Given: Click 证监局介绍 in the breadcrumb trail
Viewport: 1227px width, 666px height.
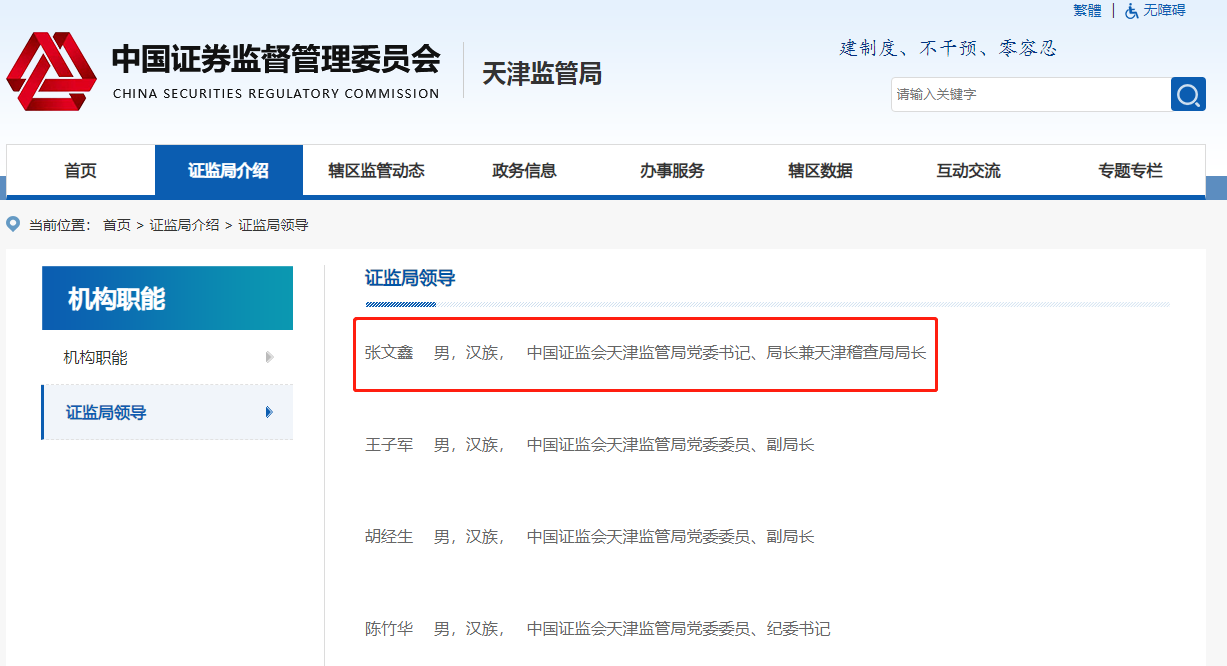Looking at the screenshot, I should coord(185,225).
